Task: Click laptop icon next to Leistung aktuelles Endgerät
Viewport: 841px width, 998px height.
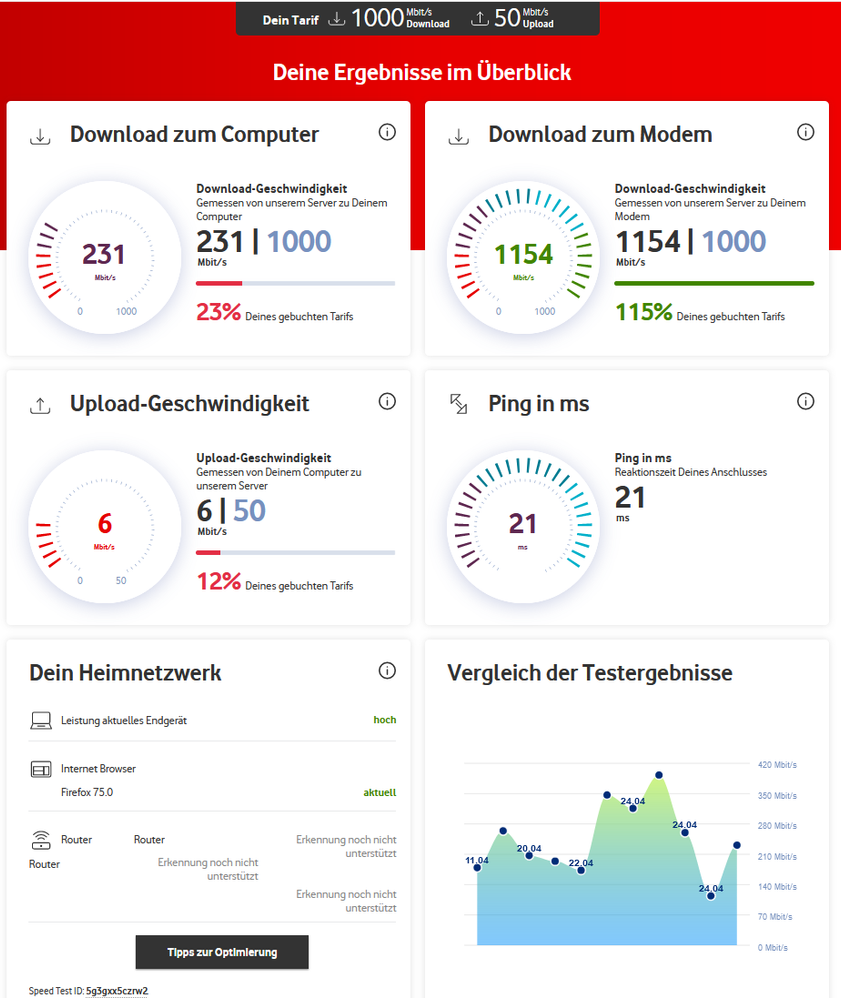Action: (41, 720)
